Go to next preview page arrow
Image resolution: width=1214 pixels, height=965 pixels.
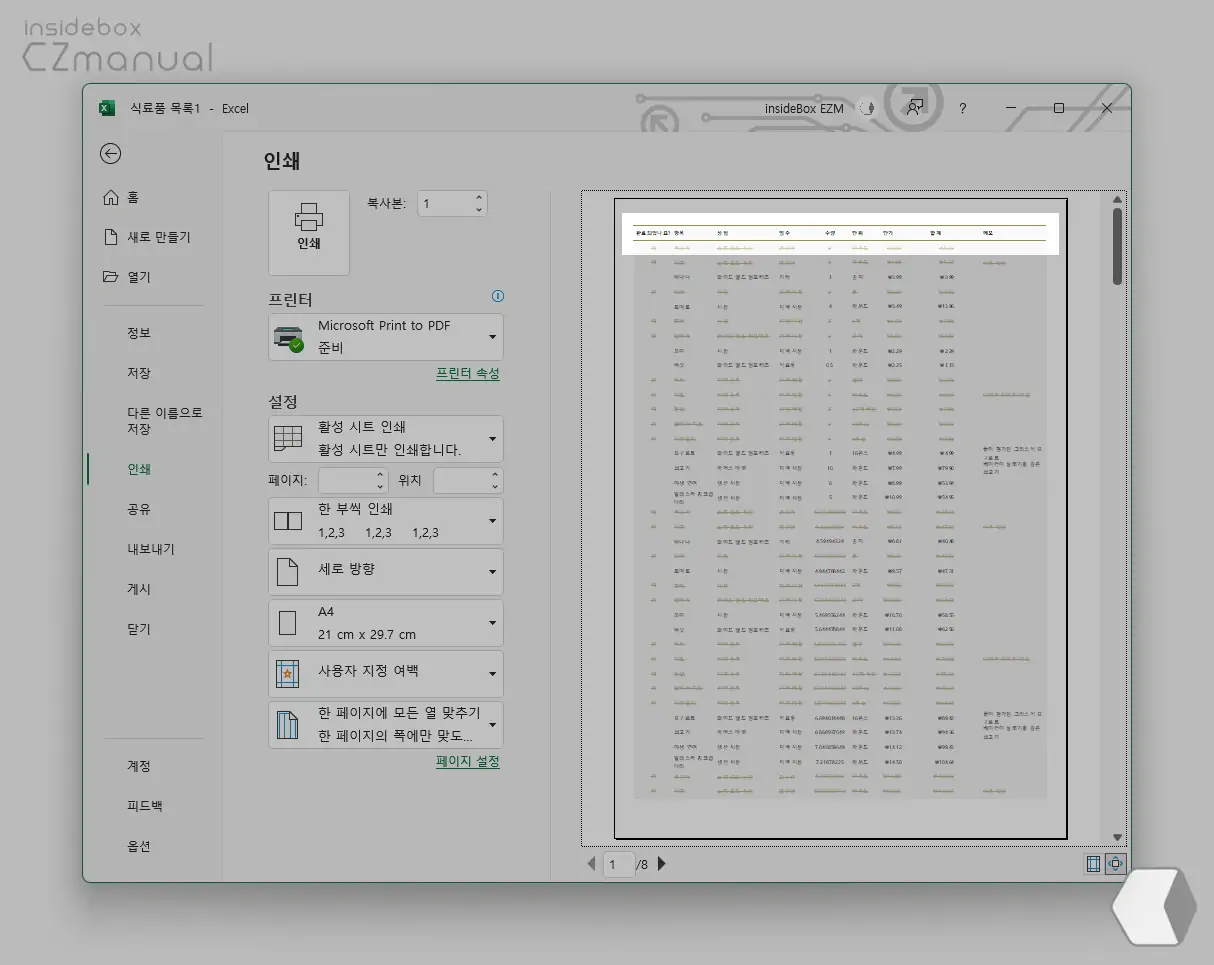[662, 864]
